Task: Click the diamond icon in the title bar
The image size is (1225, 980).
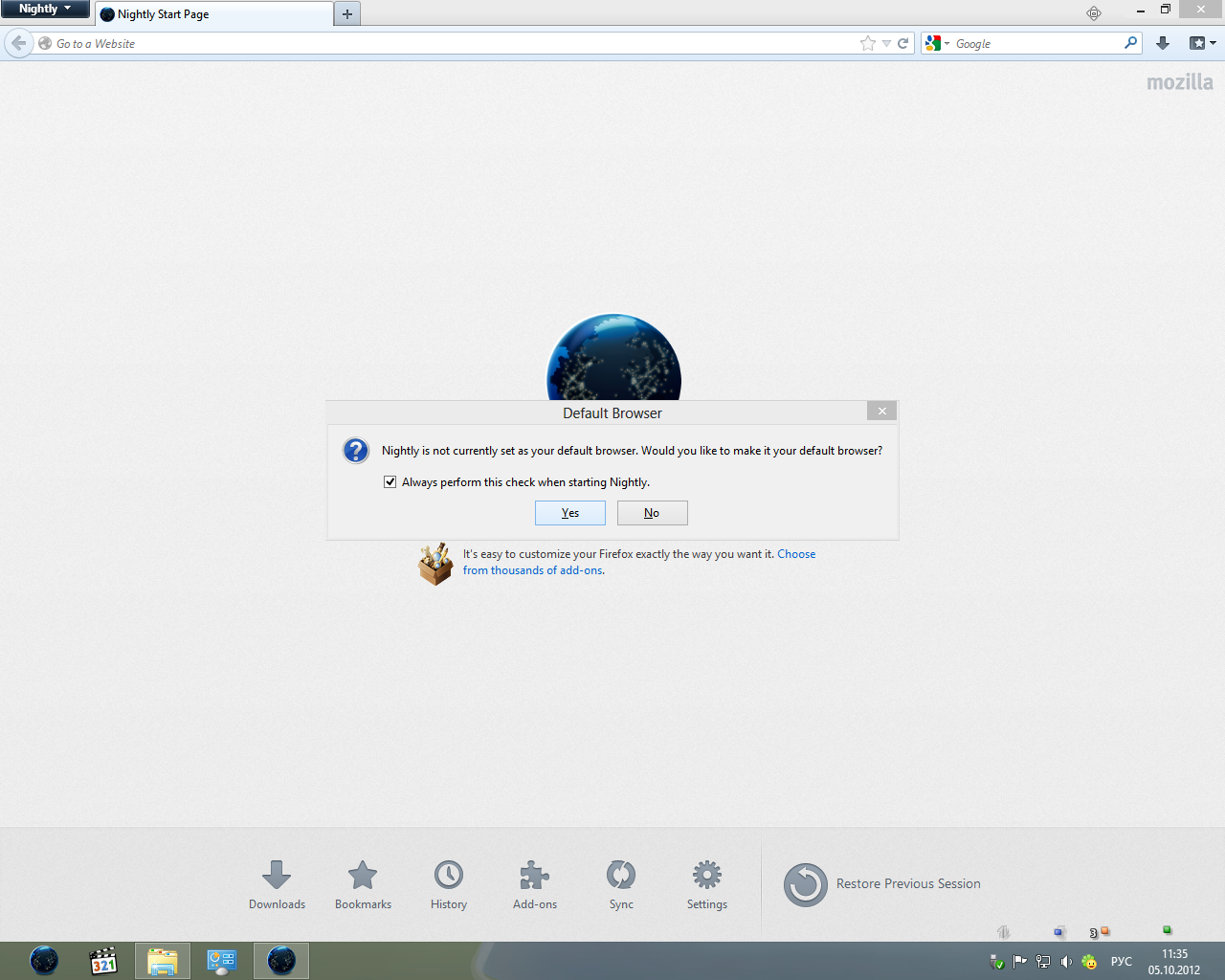Action: [1094, 13]
